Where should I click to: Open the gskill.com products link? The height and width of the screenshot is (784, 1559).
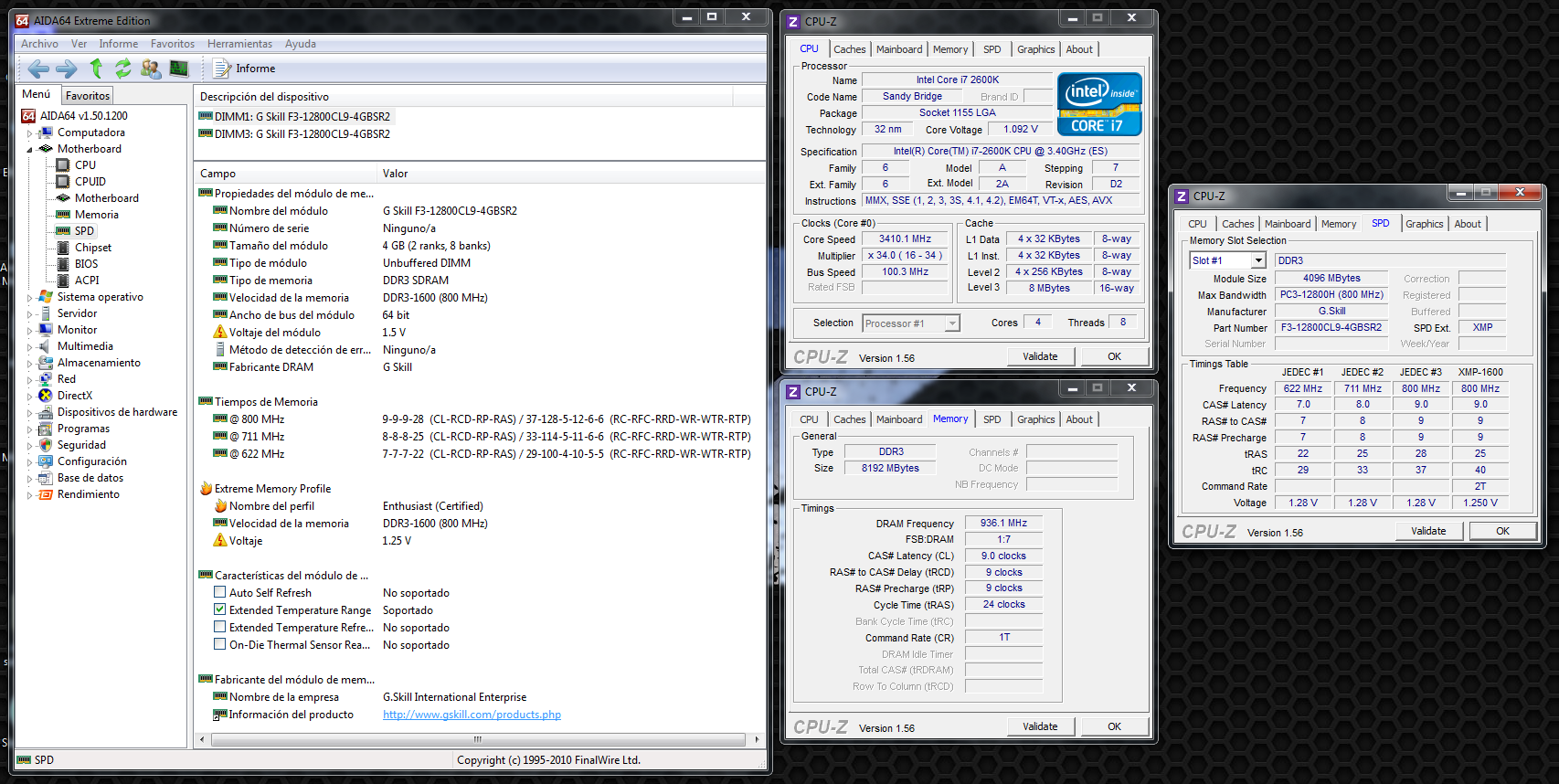(472, 715)
